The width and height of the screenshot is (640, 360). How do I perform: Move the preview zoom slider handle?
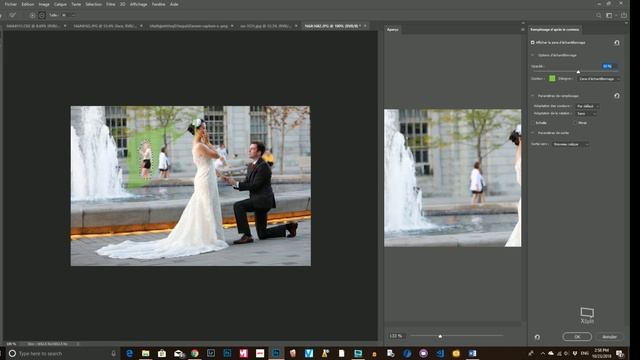pos(440,336)
